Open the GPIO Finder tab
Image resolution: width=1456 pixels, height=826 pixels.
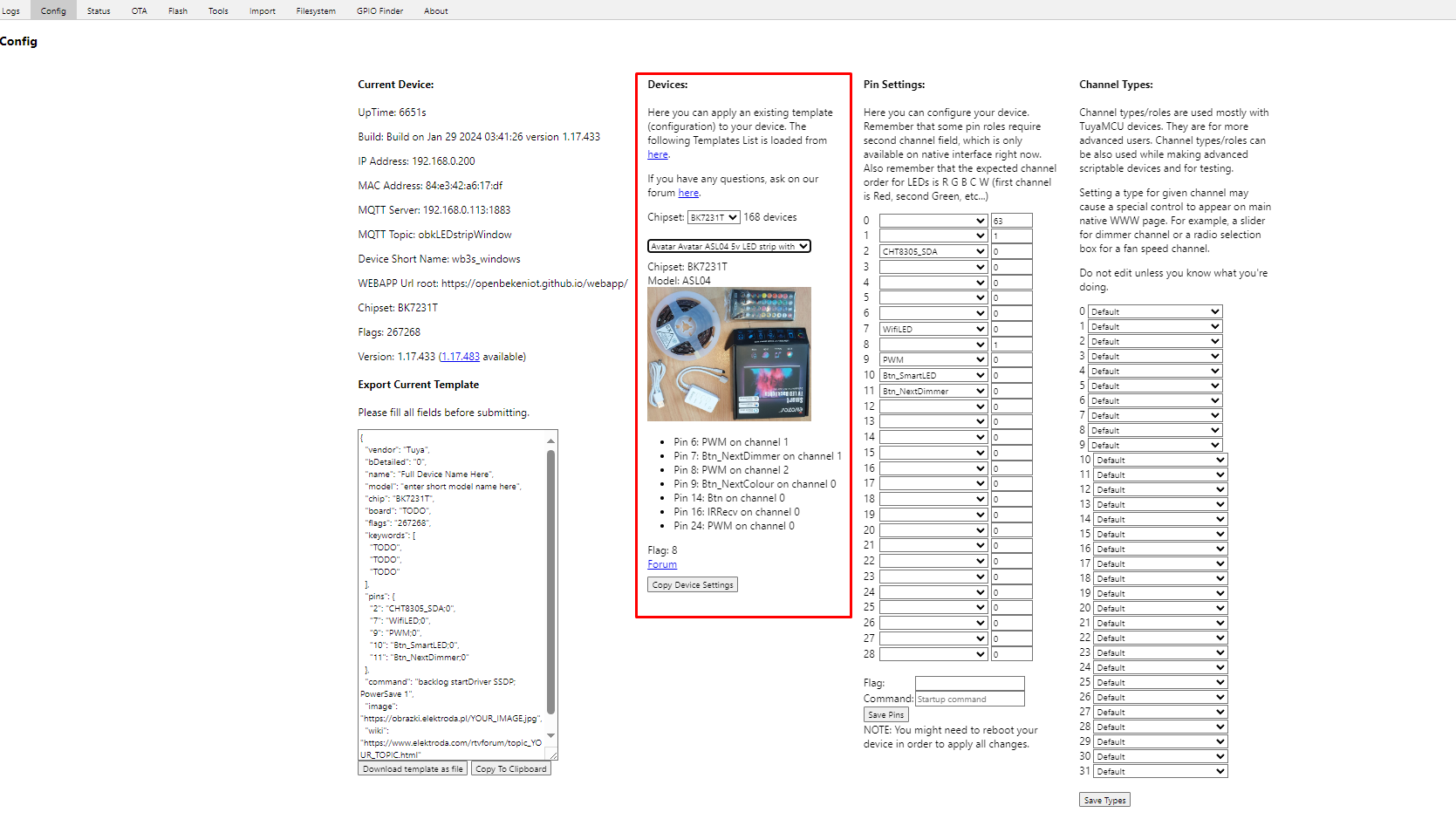(379, 10)
